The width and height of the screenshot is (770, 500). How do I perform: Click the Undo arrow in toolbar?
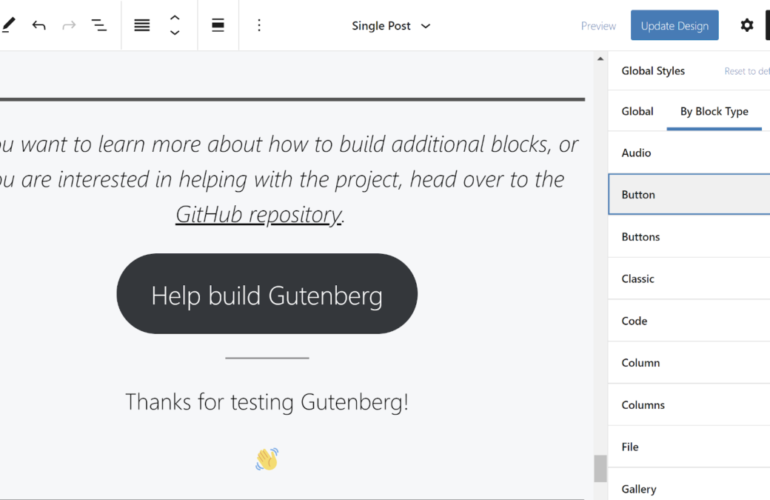(39, 25)
